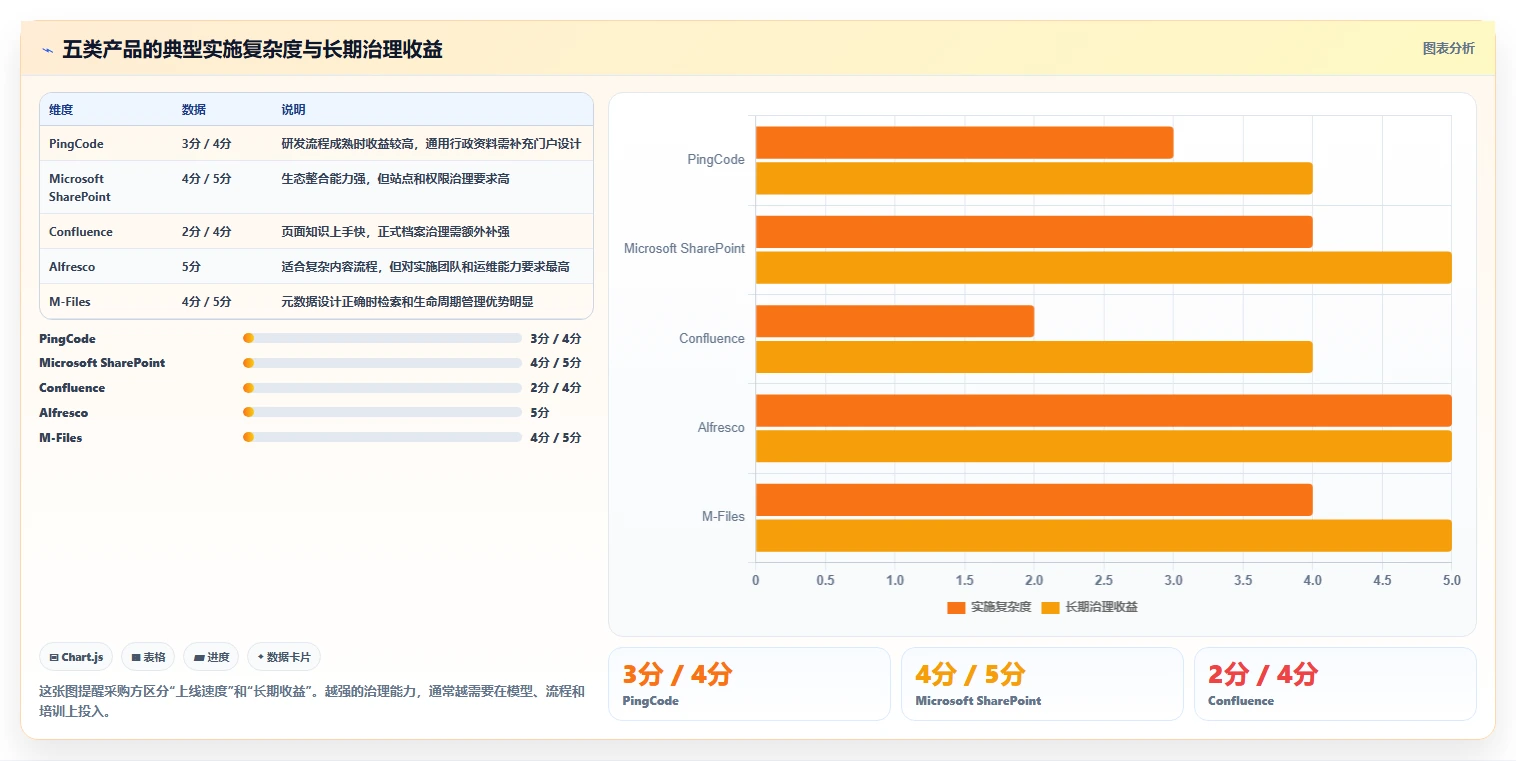The image size is (1516, 761).
Task: Click the description 元数据设计正确时检索和生命周期管理优势明显
Action: (x=408, y=301)
